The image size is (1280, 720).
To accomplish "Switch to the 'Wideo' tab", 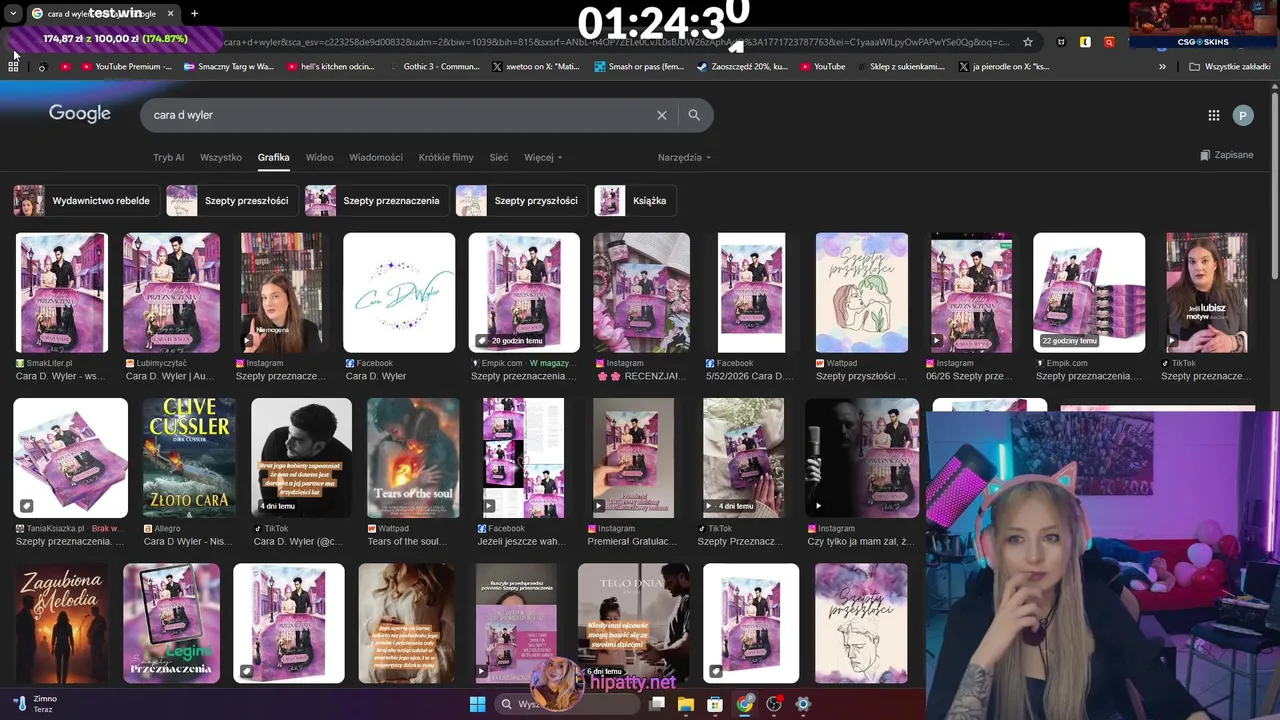I will click(319, 158).
